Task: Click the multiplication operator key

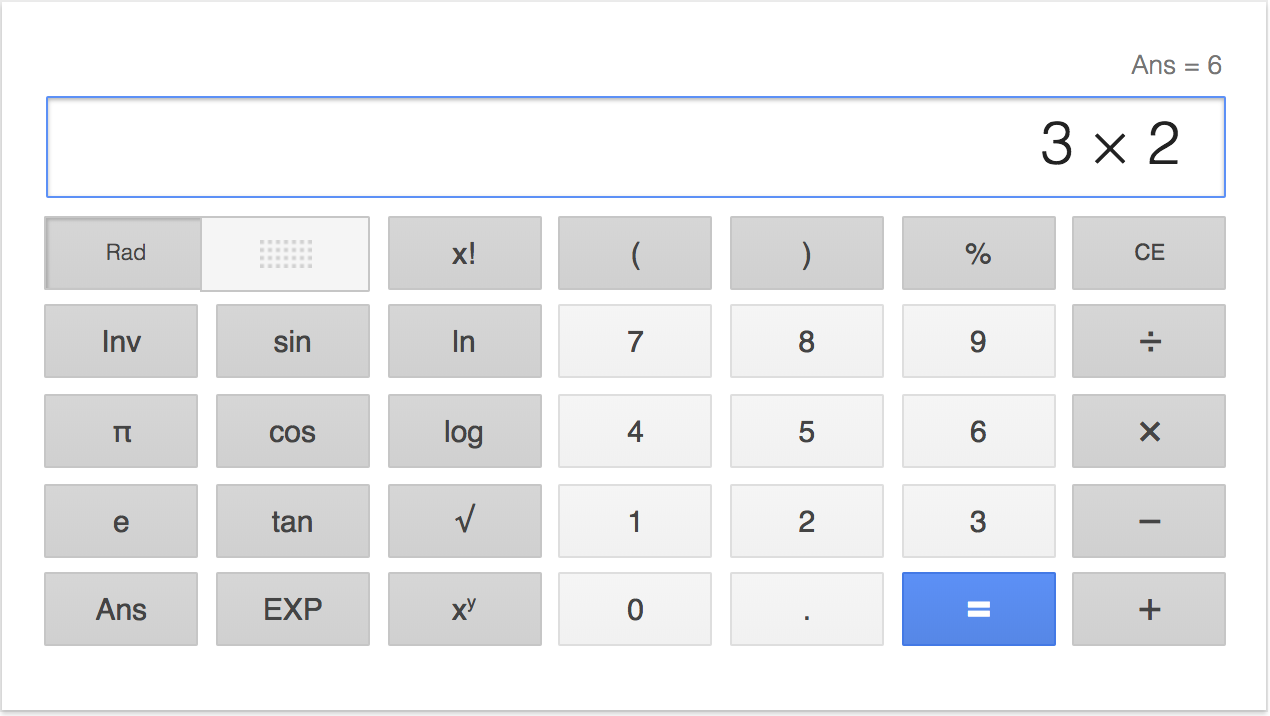Action: tap(1148, 431)
